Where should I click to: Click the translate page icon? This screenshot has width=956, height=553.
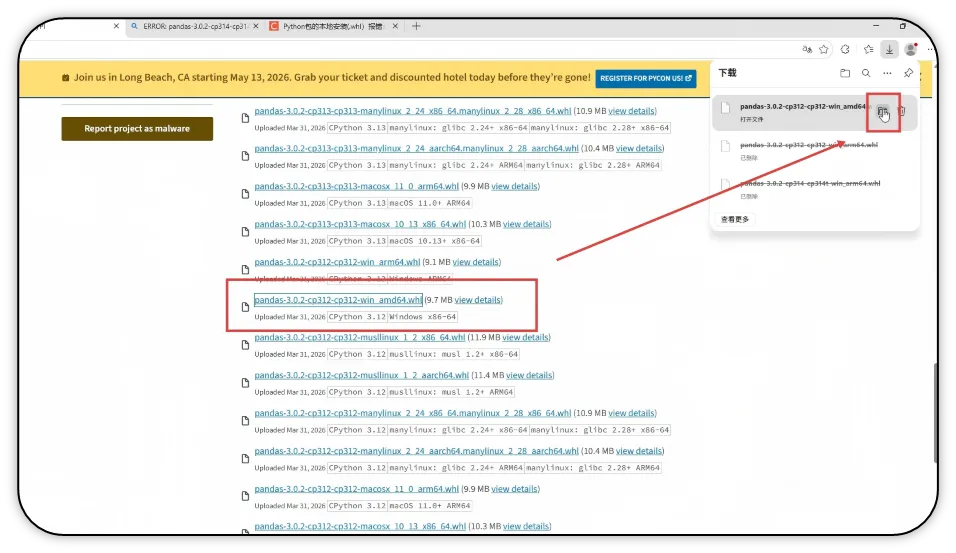click(x=807, y=49)
